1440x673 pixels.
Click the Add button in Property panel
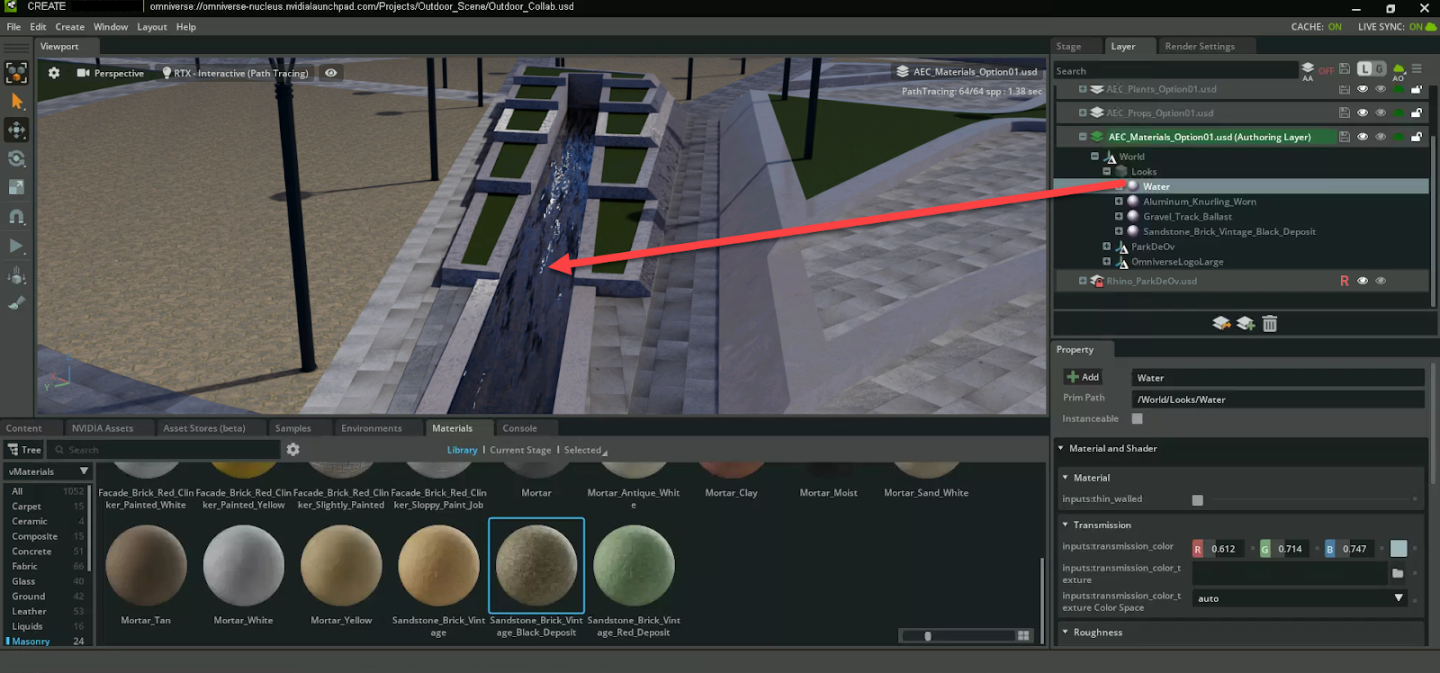(1083, 377)
